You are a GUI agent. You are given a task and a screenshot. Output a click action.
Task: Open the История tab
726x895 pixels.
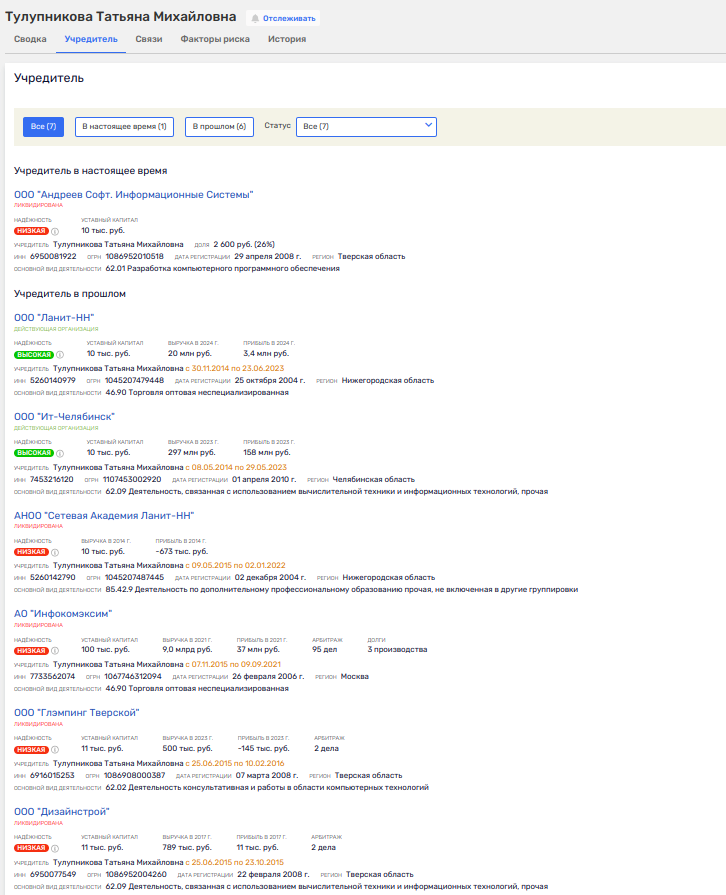point(287,39)
